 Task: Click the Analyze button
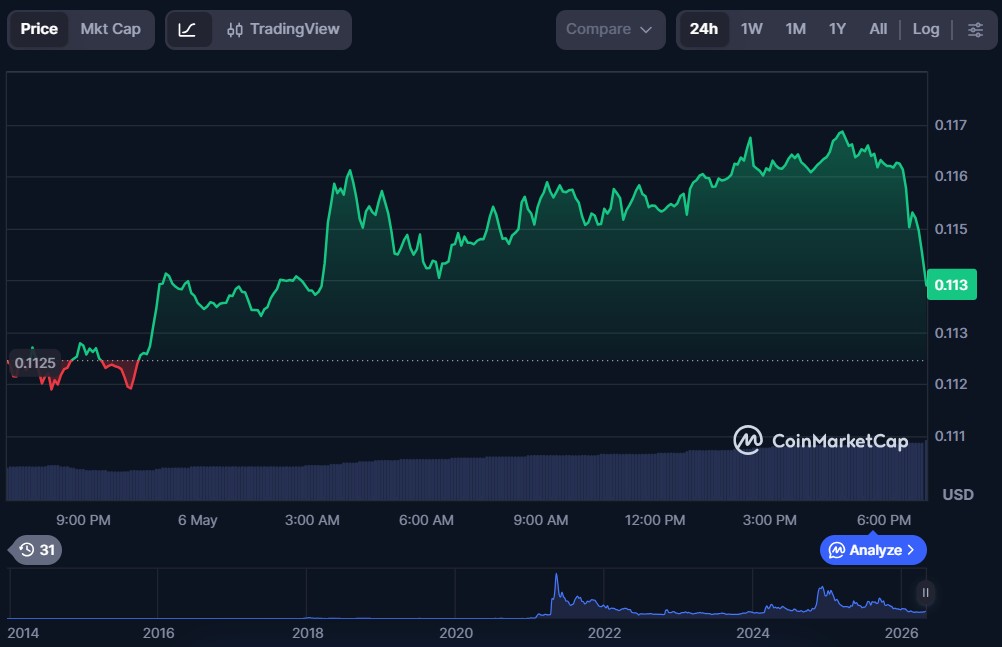pos(873,550)
